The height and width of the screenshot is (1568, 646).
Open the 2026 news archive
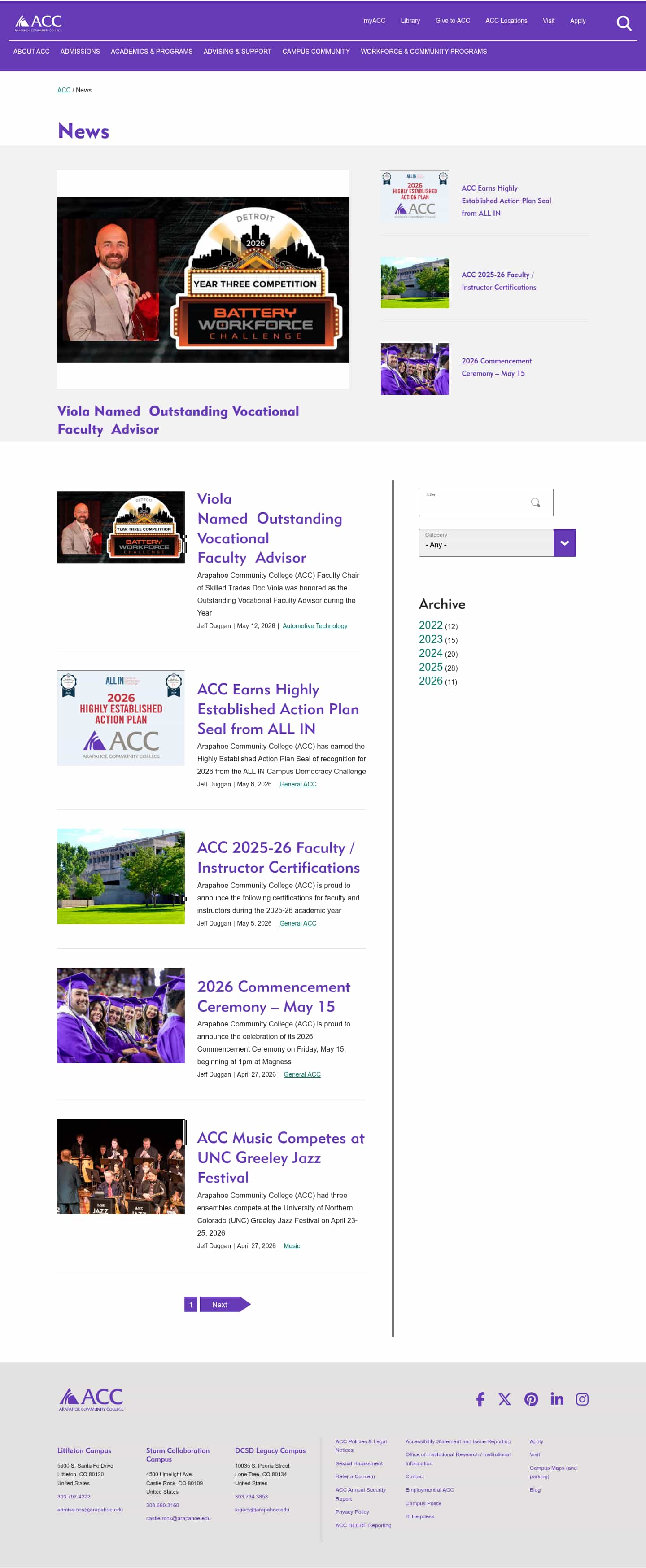coord(431,681)
